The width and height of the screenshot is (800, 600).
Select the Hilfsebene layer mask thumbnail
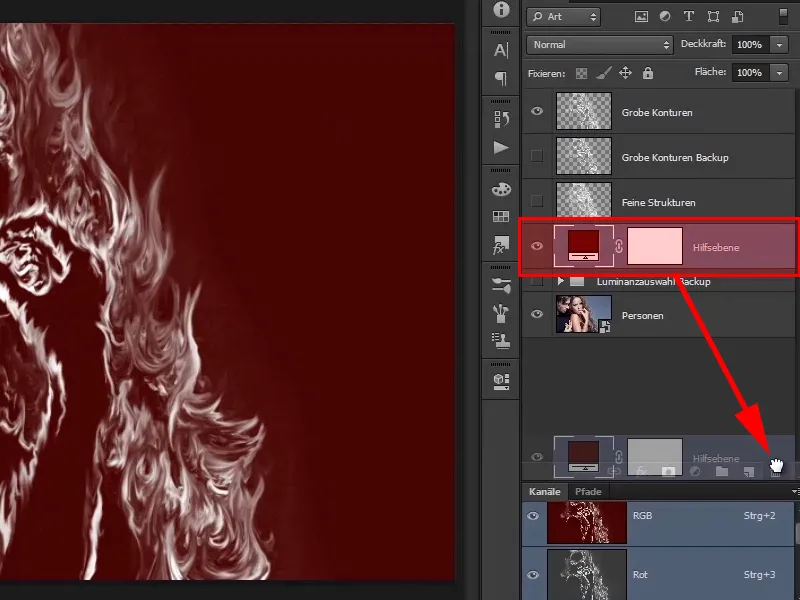coord(655,246)
